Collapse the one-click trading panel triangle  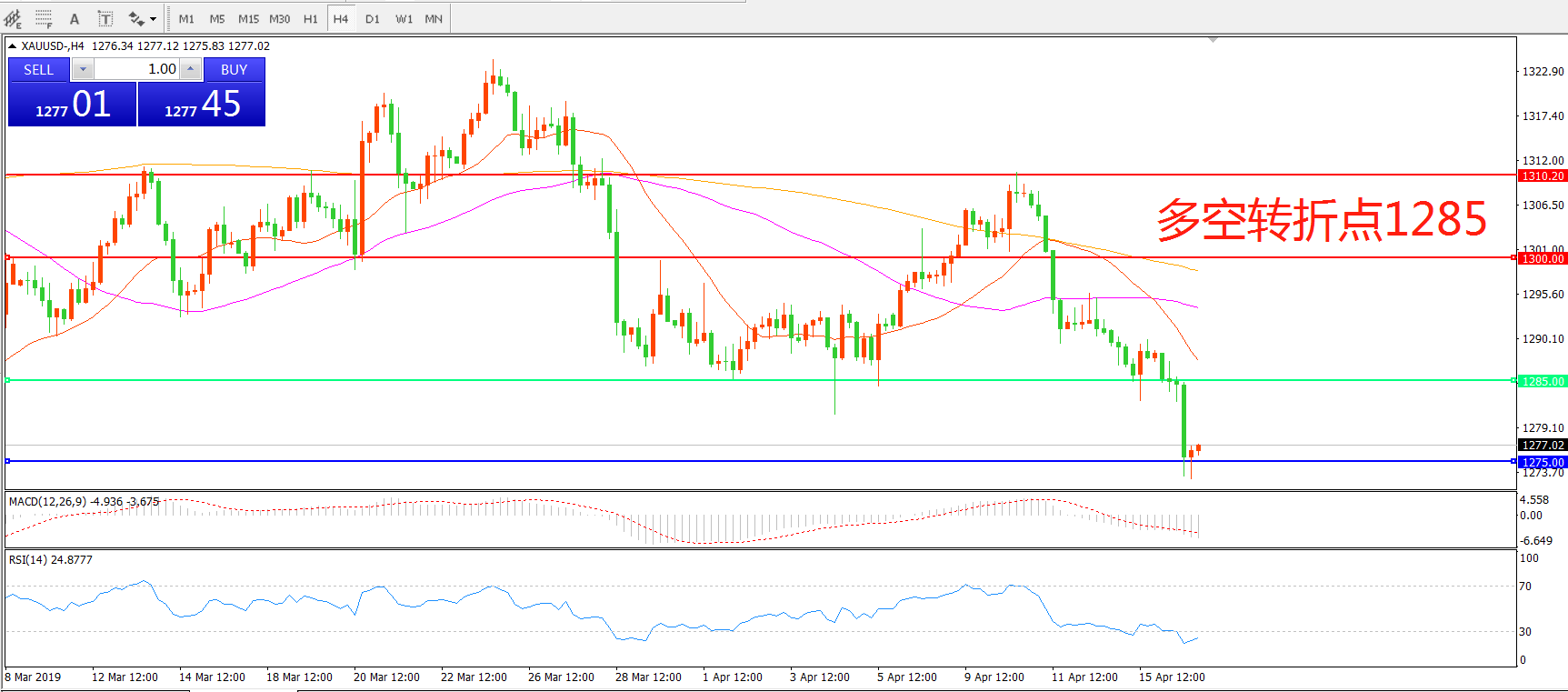click(12, 46)
